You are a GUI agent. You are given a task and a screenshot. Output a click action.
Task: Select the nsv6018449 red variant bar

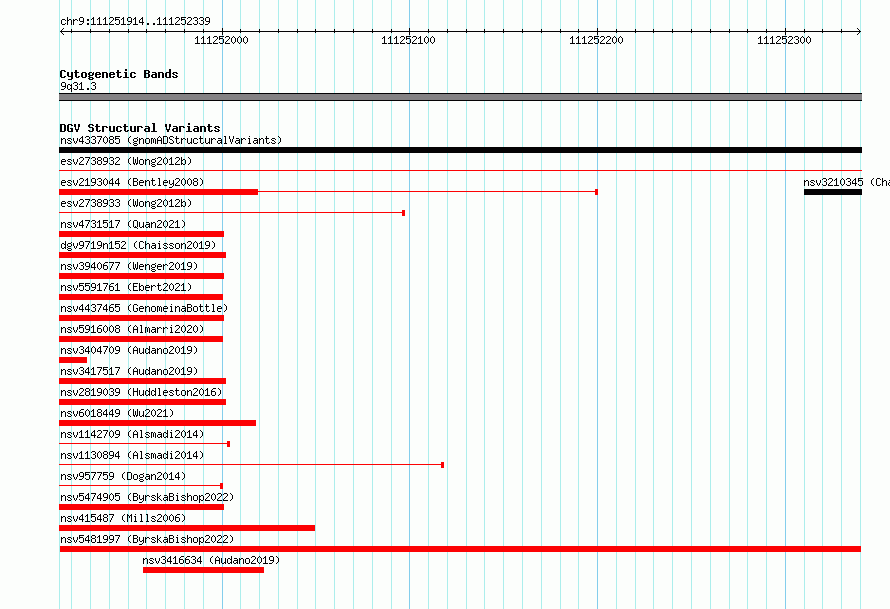pos(157,423)
